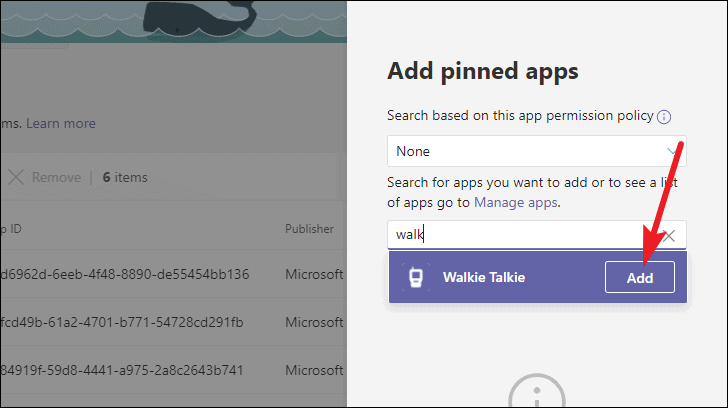Open the Learn more link
Image resolution: width=728 pixels, height=408 pixels.
point(61,123)
